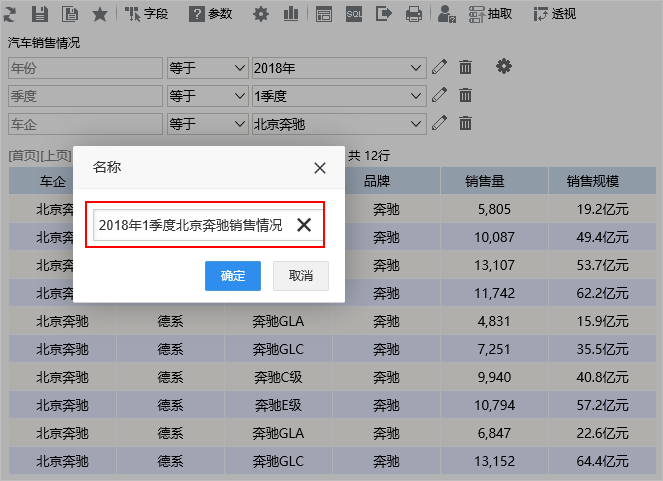The image size is (663, 481).
Task: Click the sales value 7,251
Action: point(494,349)
